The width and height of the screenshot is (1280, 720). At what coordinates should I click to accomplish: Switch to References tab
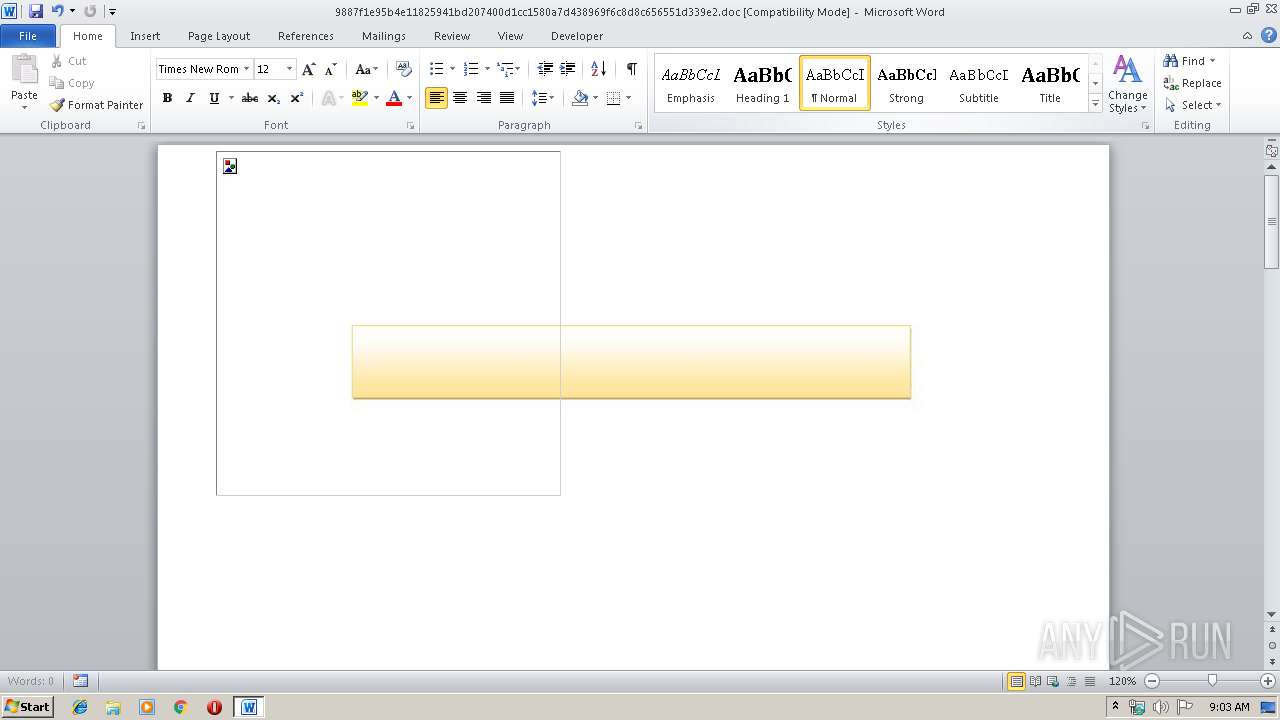click(x=306, y=36)
